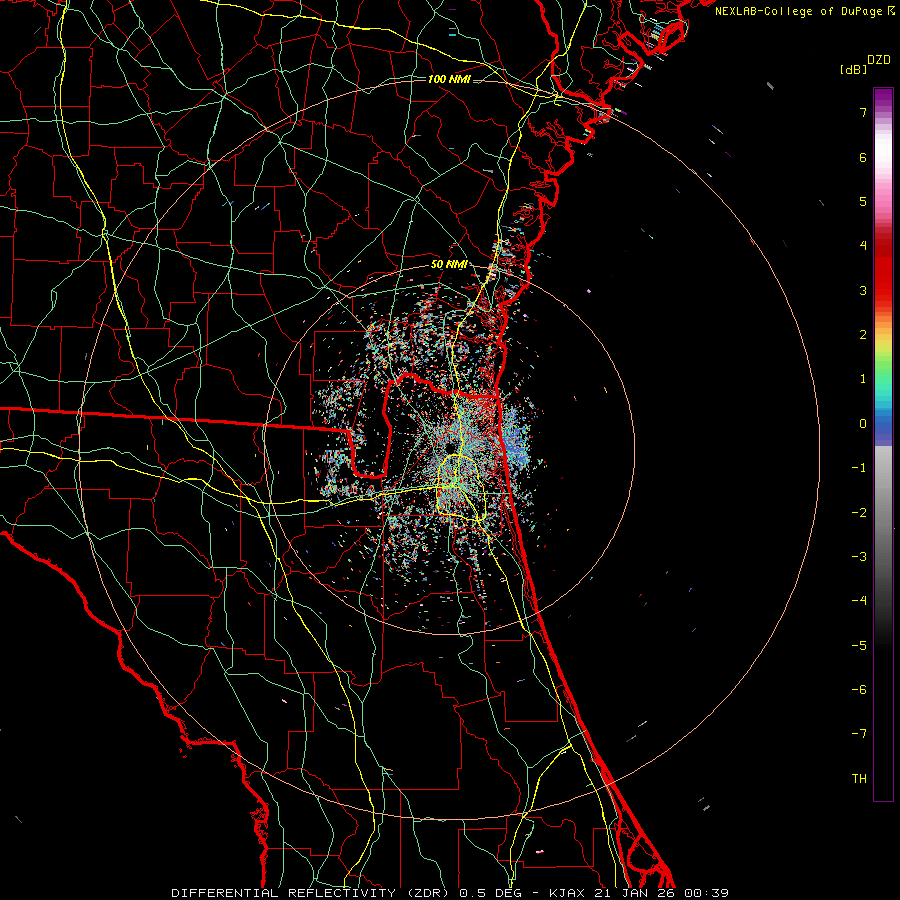Click the 2 tick label on the scale
Screen dimensions: 900x900
[863, 335]
